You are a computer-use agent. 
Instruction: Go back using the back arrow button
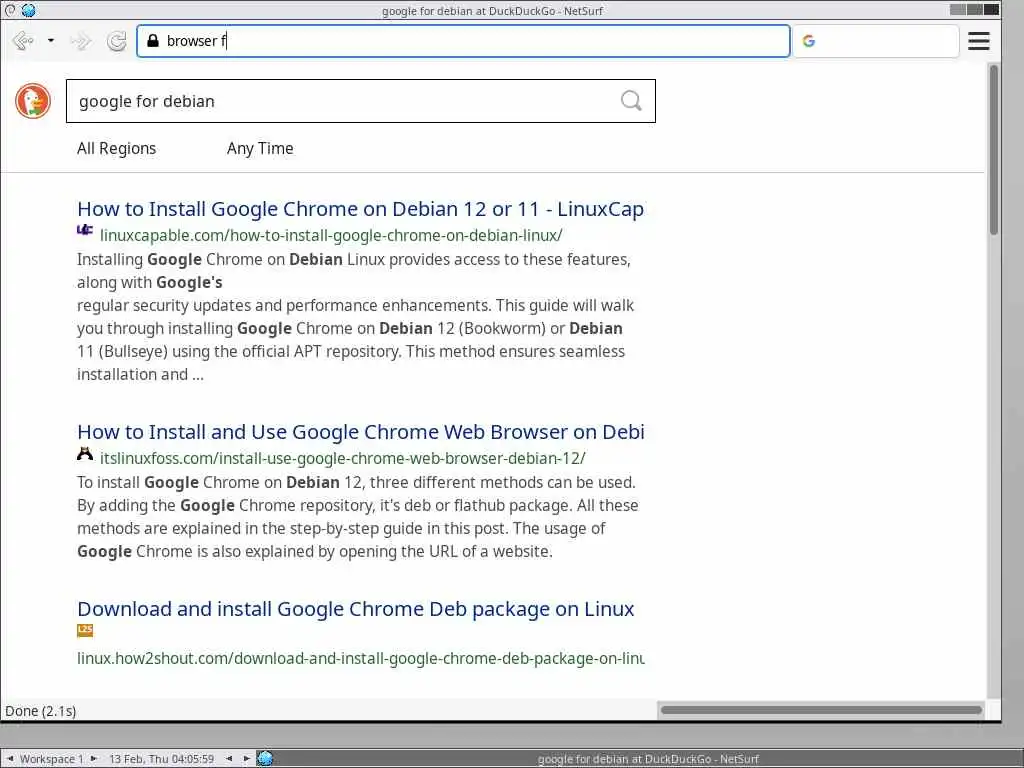tap(22, 41)
